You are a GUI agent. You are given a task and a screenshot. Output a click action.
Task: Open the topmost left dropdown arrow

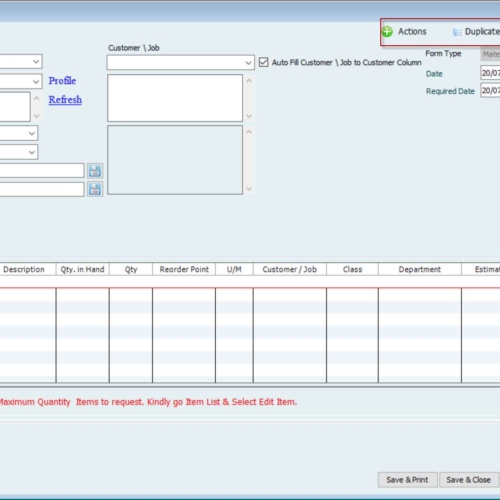tap(36, 61)
